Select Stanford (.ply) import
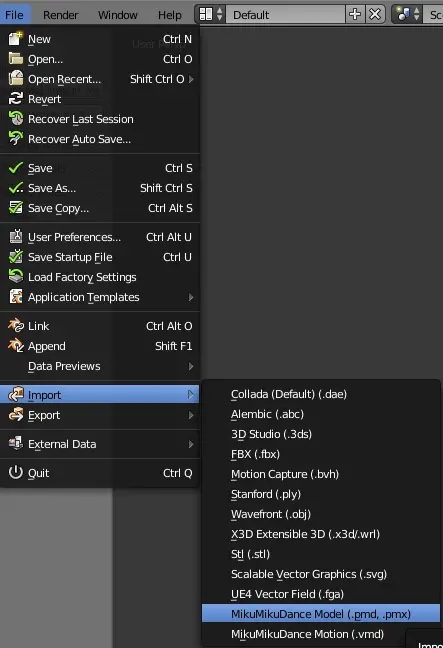Viewport: 443px width, 648px height. (x=321, y=494)
